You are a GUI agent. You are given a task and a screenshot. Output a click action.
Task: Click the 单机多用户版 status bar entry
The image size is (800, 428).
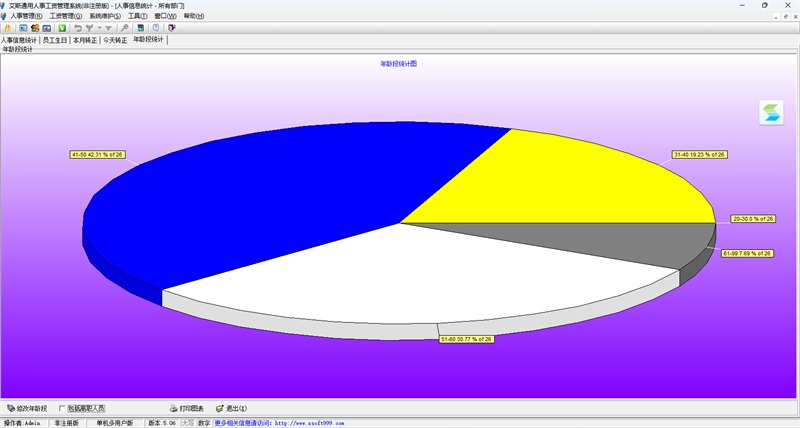[x=114, y=423]
